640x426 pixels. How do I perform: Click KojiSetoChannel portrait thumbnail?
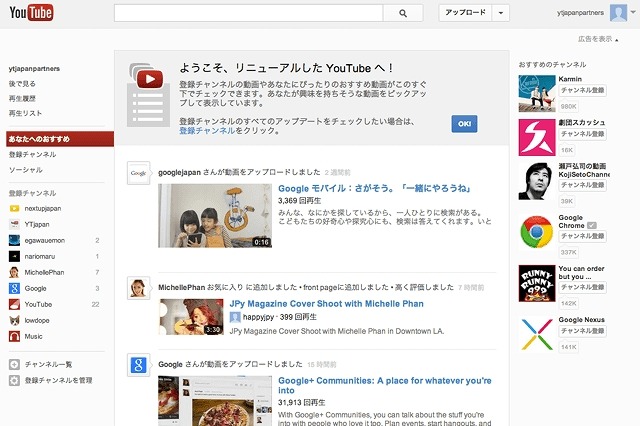[x=537, y=181]
